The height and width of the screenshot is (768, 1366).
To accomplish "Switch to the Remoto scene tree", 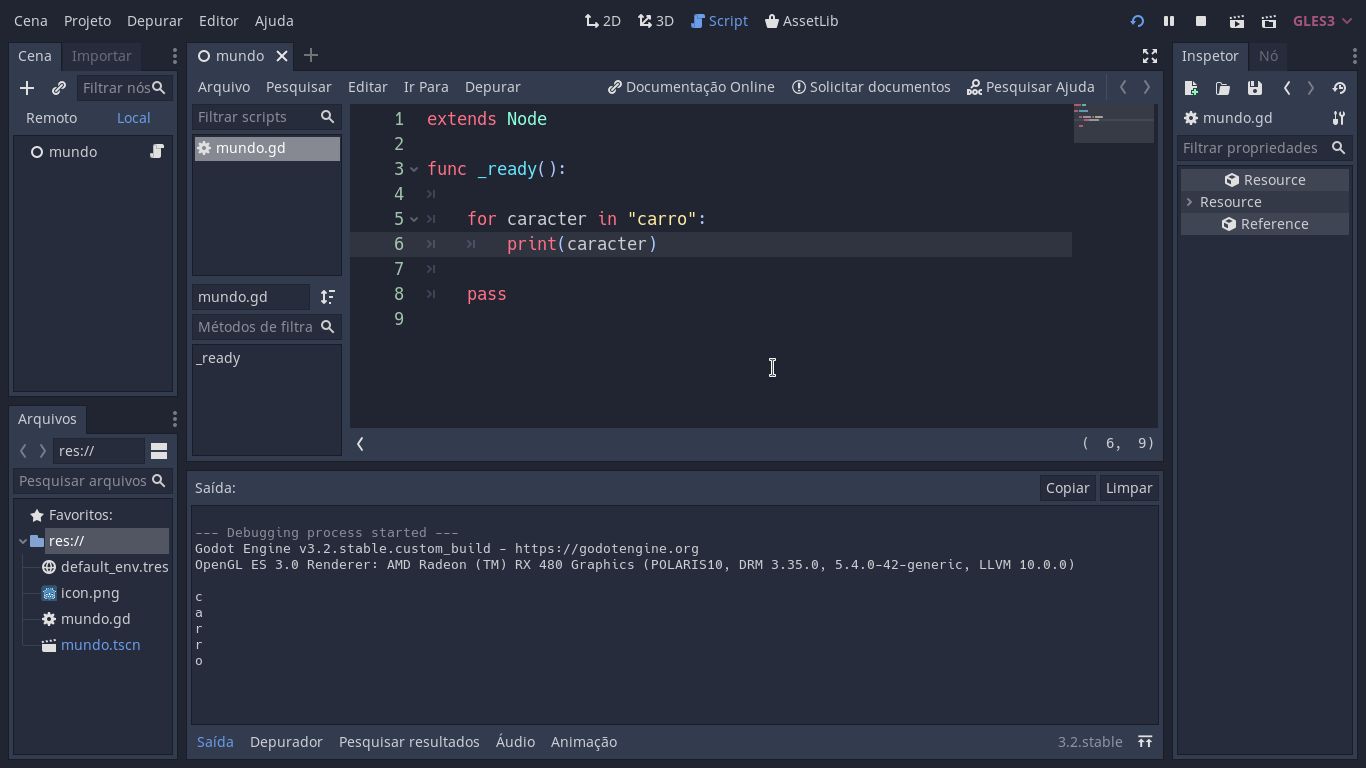I will coord(51,117).
